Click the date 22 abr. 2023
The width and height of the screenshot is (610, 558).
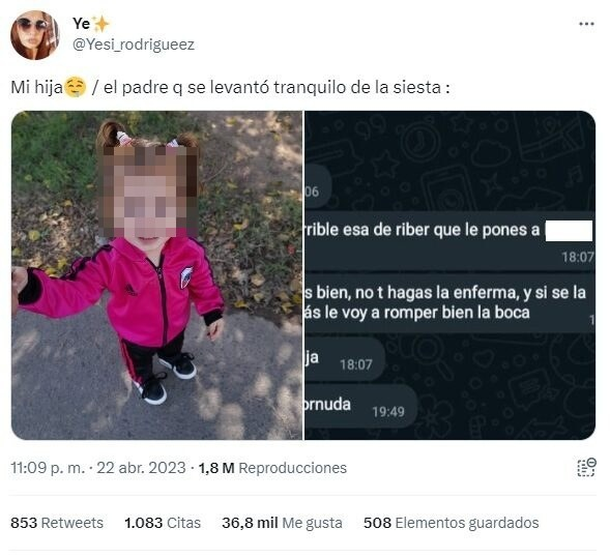point(141,468)
